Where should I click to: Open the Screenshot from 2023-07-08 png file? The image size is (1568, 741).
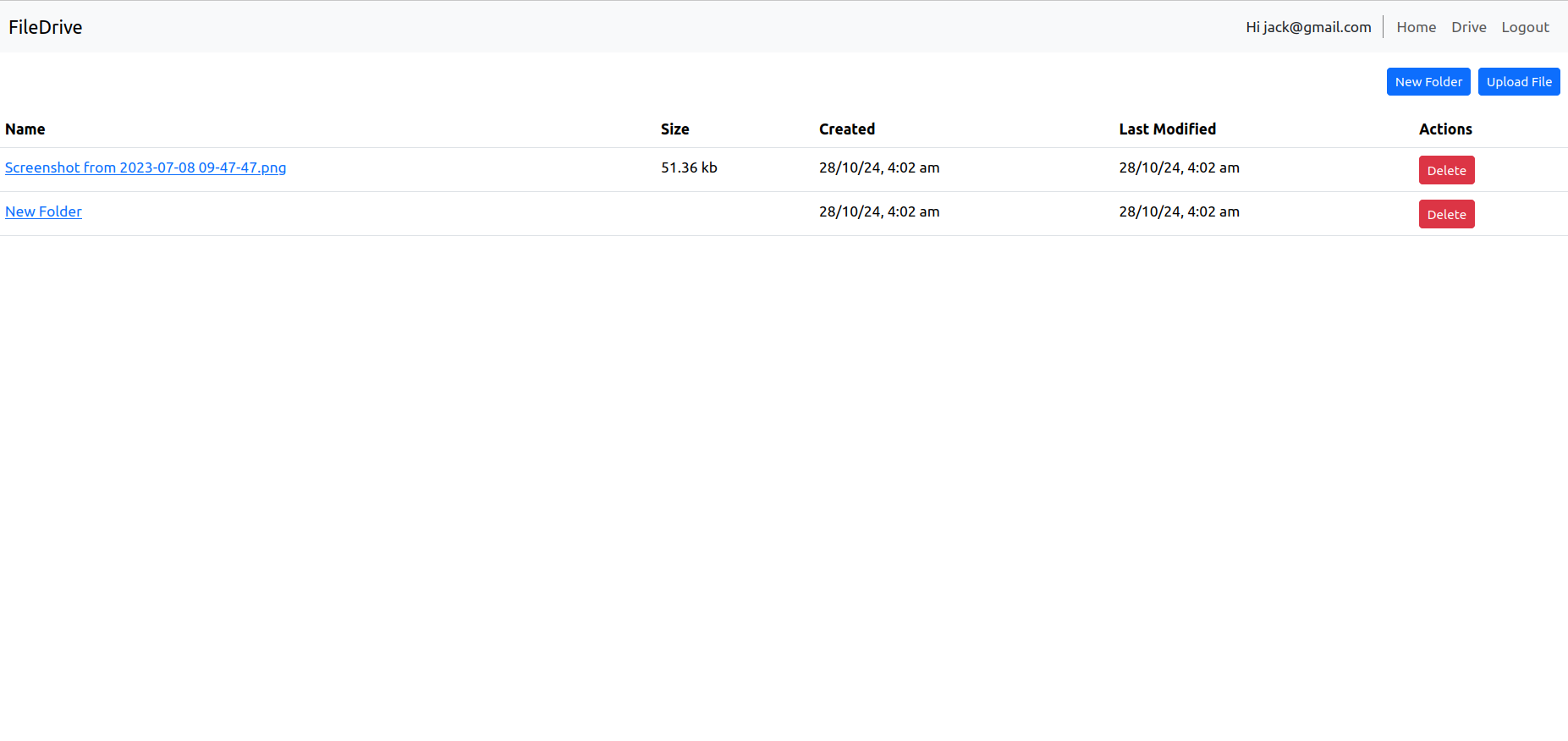pos(146,167)
